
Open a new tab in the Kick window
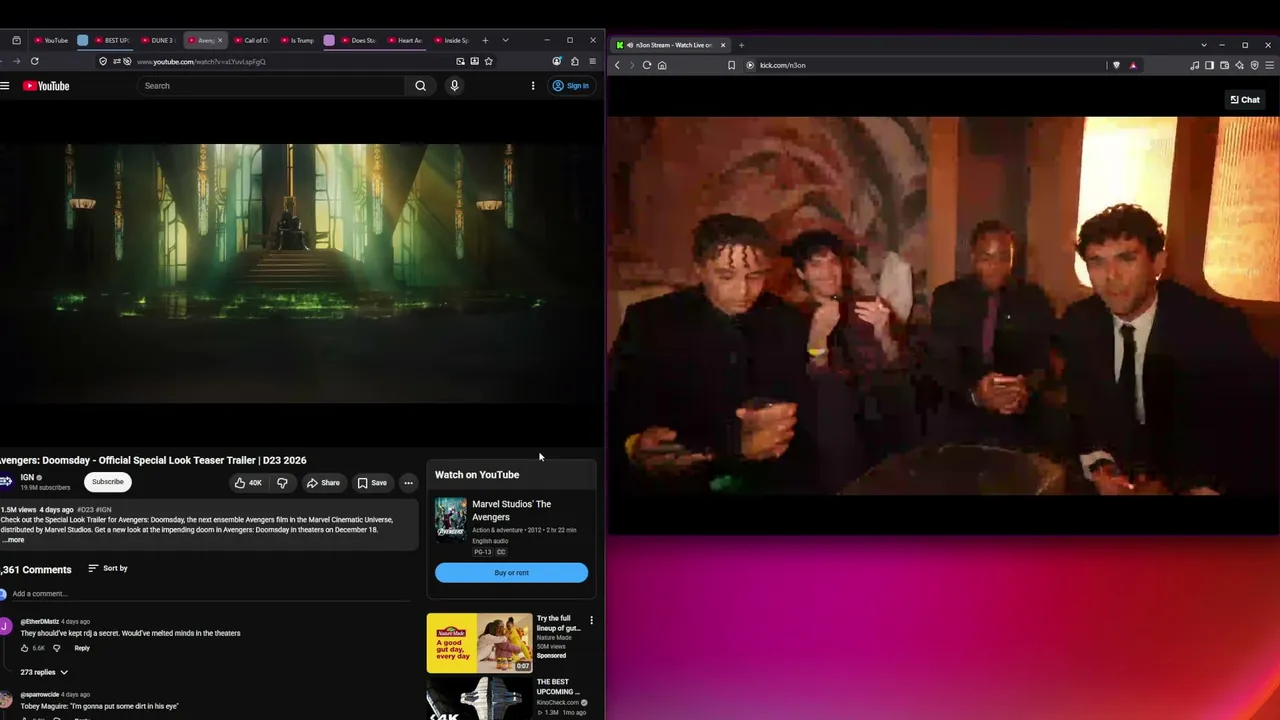point(741,45)
